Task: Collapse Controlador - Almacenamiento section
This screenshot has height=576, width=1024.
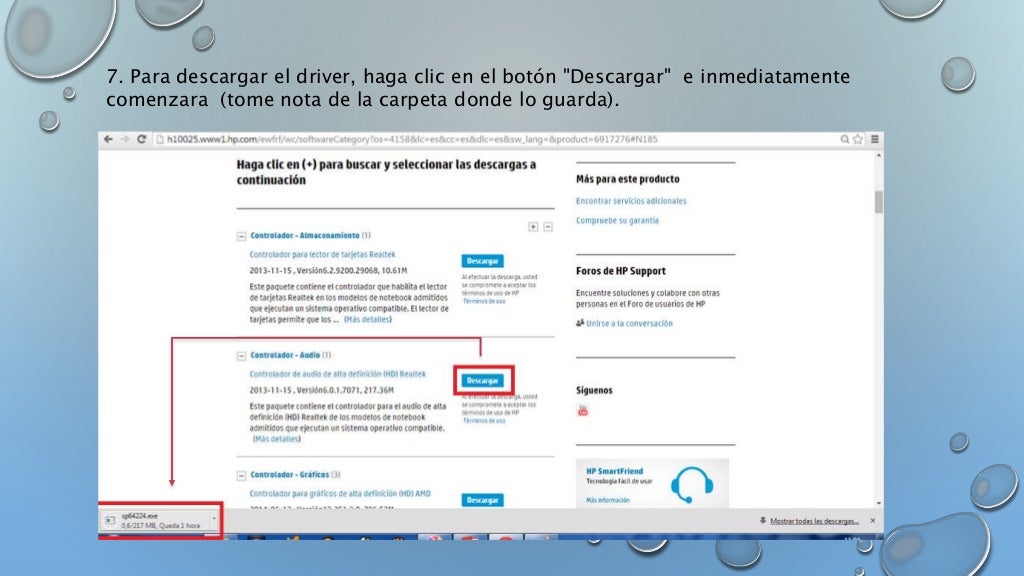Action: [241, 236]
